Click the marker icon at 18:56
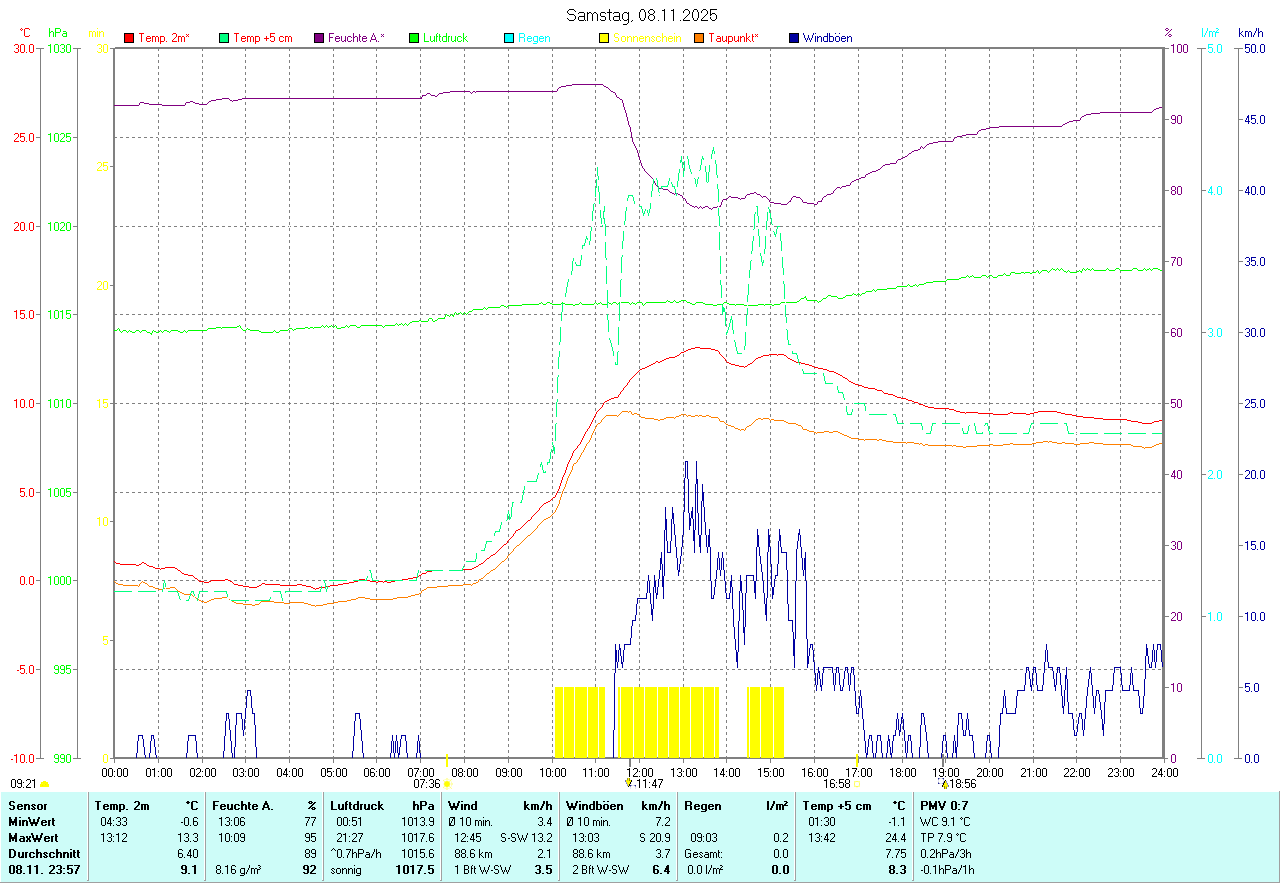This screenshot has height=883, width=1280. [943, 783]
